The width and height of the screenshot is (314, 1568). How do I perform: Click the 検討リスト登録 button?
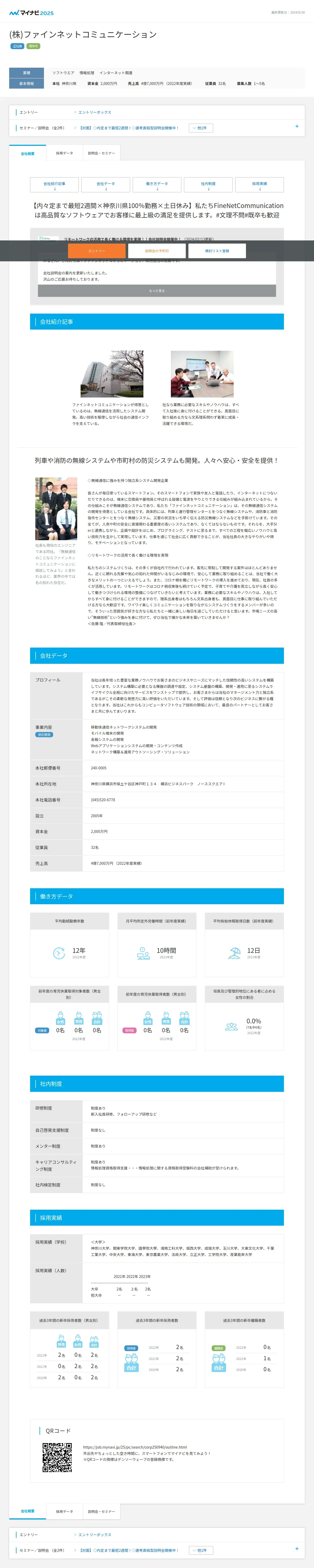(x=217, y=251)
